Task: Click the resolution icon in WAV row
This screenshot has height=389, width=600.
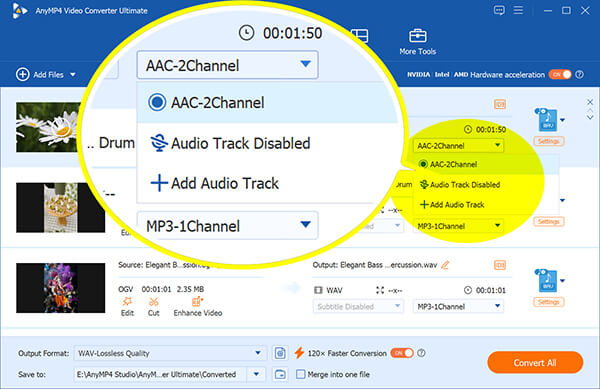Action: click(x=380, y=290)
